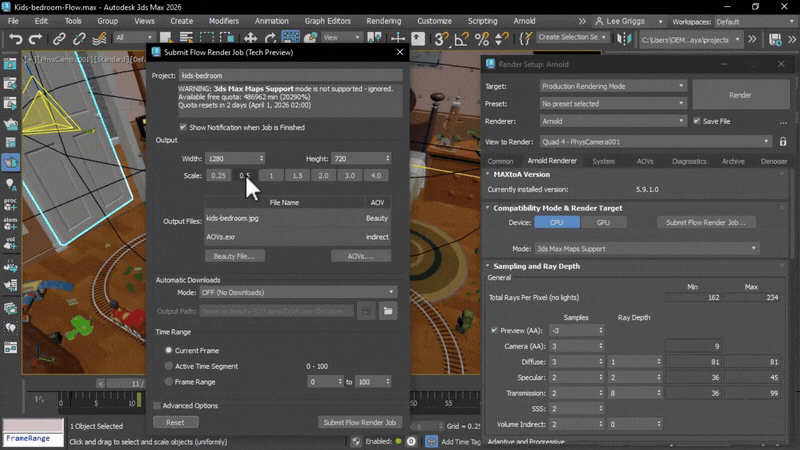Open the Rendering menu
Viewport: 800px width, 450px height.
(384, 21)
